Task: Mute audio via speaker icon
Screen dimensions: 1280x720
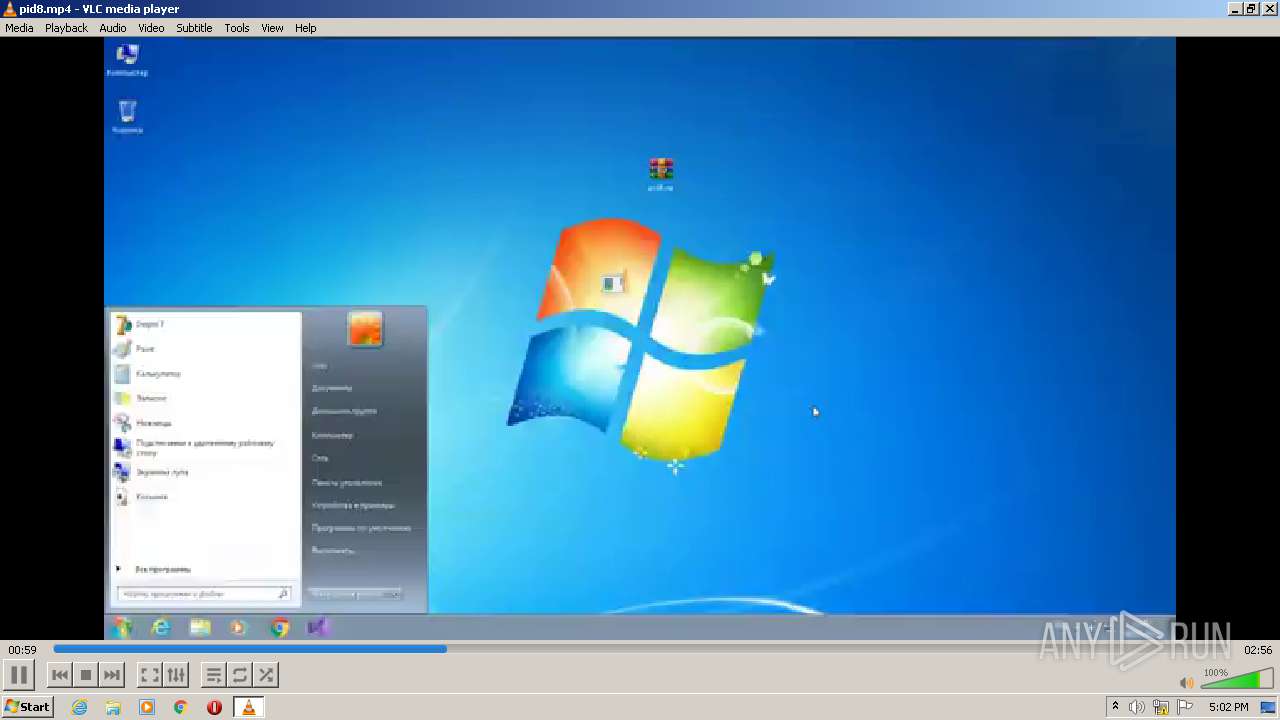Action: click(1186, 683)
